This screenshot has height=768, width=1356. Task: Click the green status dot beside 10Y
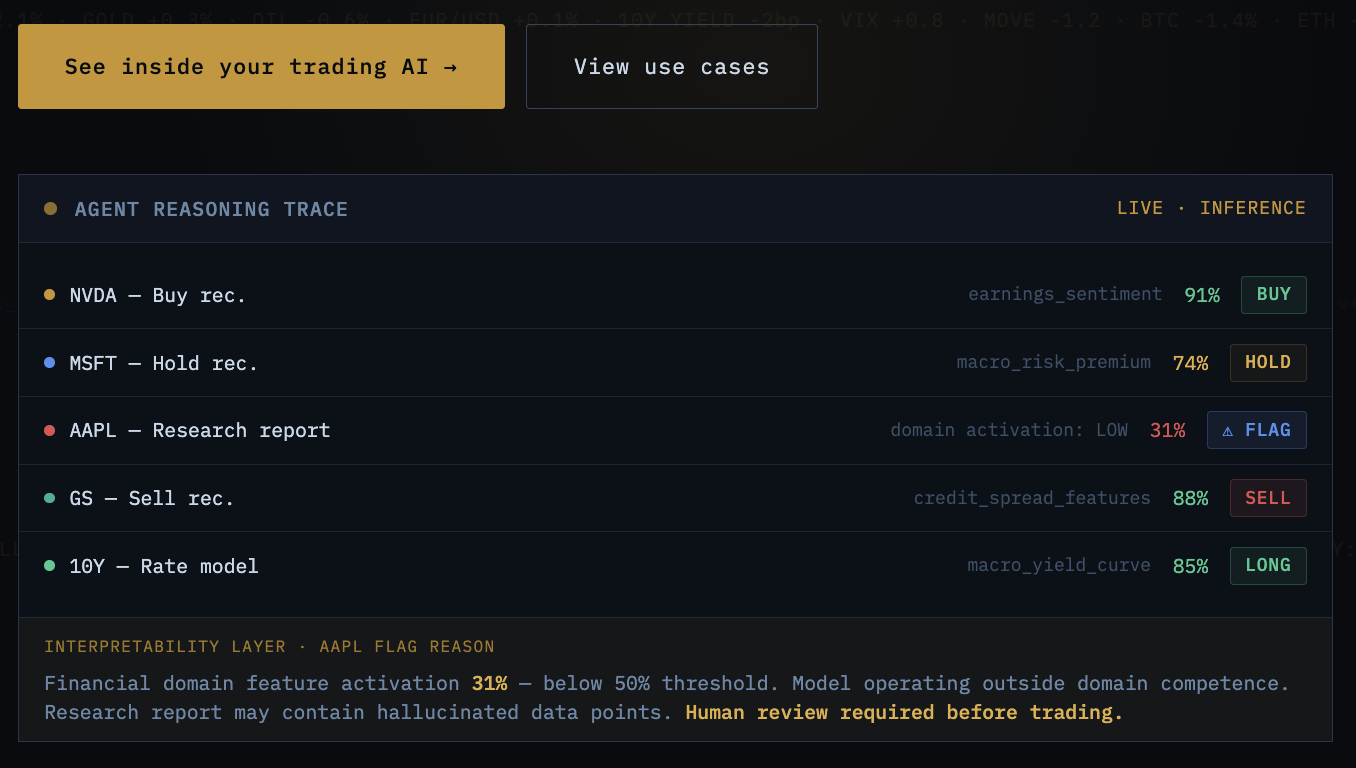[x=50, y=565]
